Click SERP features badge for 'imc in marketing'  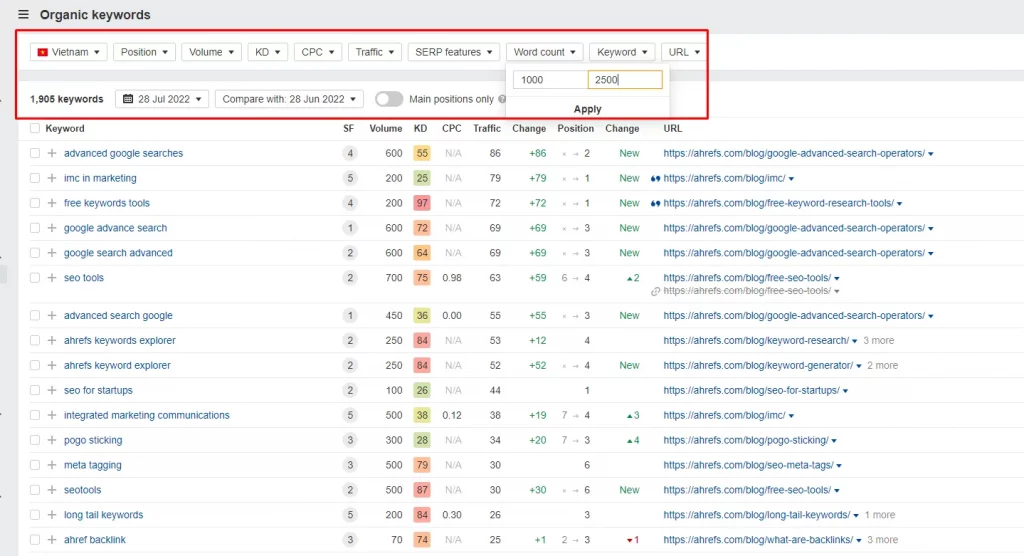point(350,178)
